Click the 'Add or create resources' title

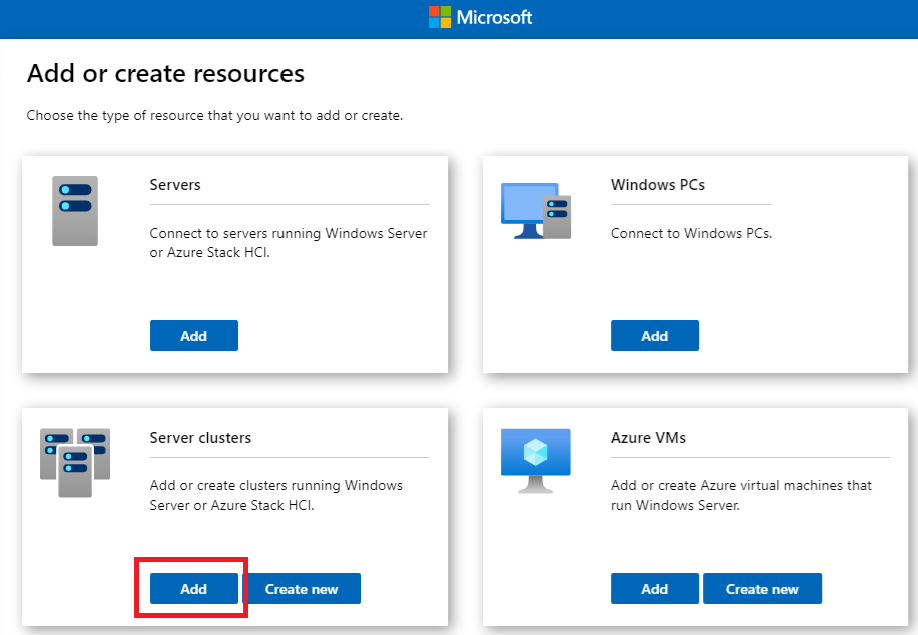coord(165,73)
